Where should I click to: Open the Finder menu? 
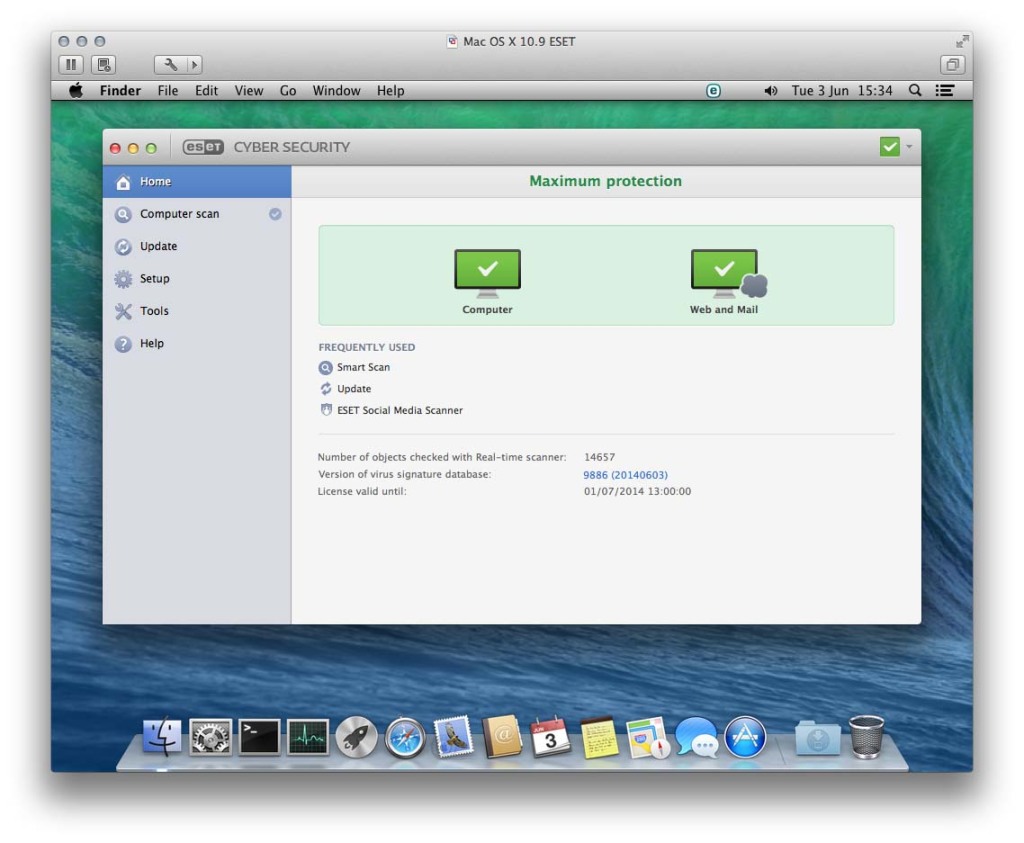pyautogui.click(x=120, y=91)
